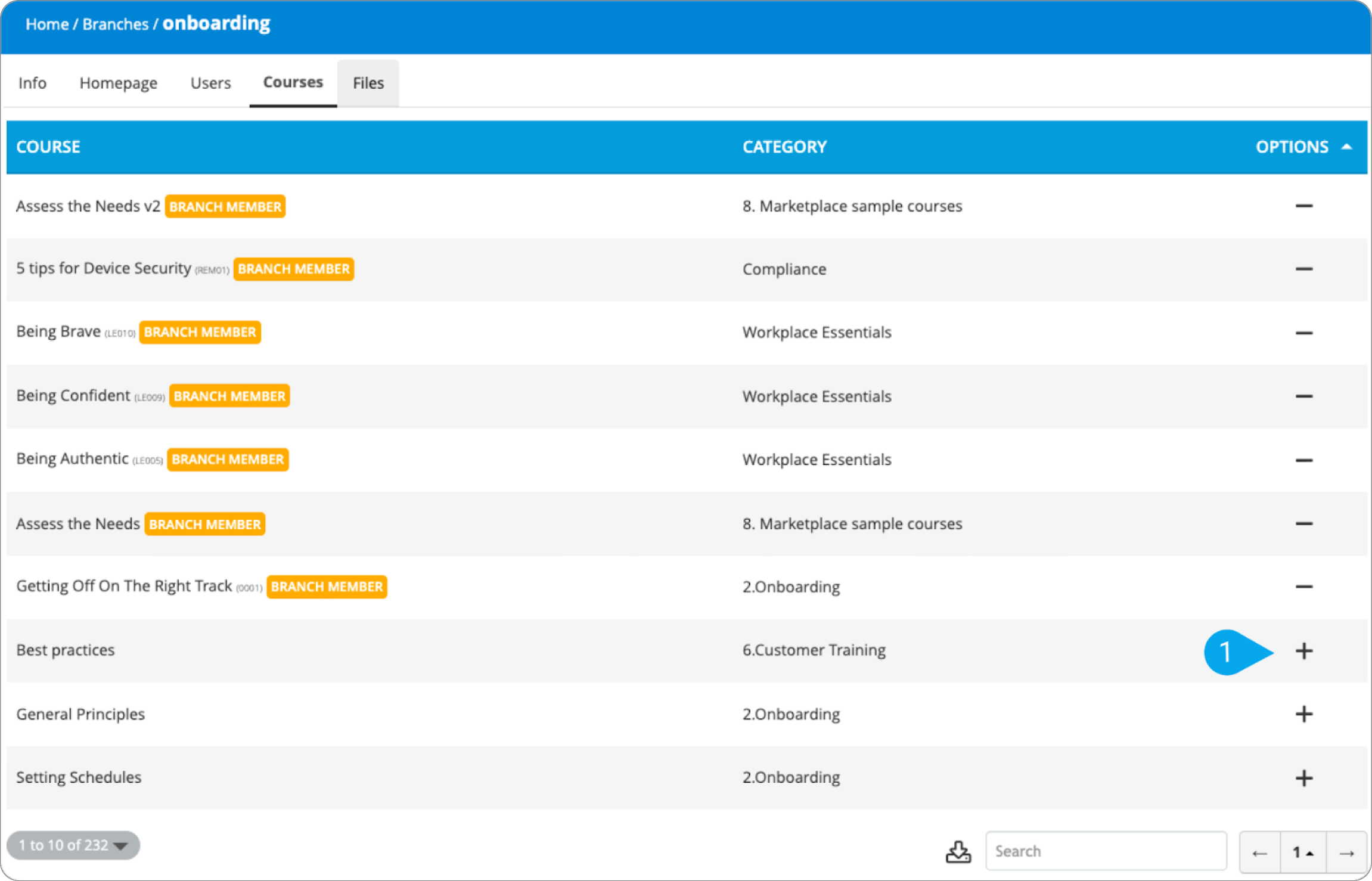Screen dimensions: 1372x881
Task: Add General Principles course to branch
Action: click(x=1303, y=714)
